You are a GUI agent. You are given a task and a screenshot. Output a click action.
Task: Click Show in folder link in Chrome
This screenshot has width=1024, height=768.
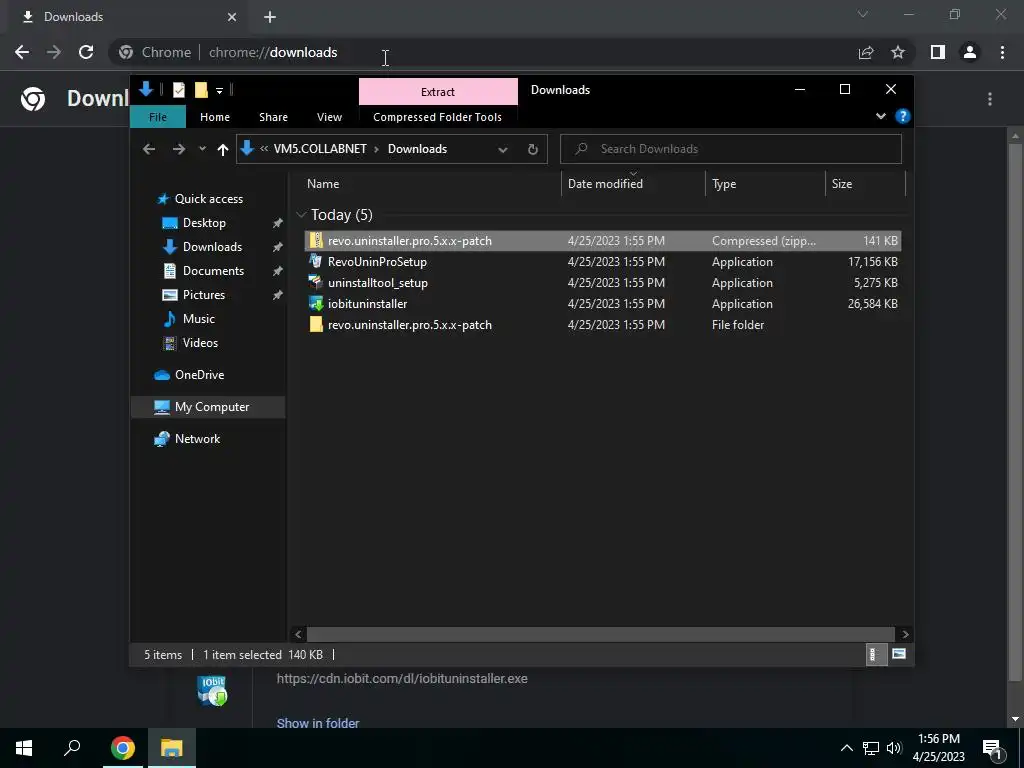(x=317, y=724)
